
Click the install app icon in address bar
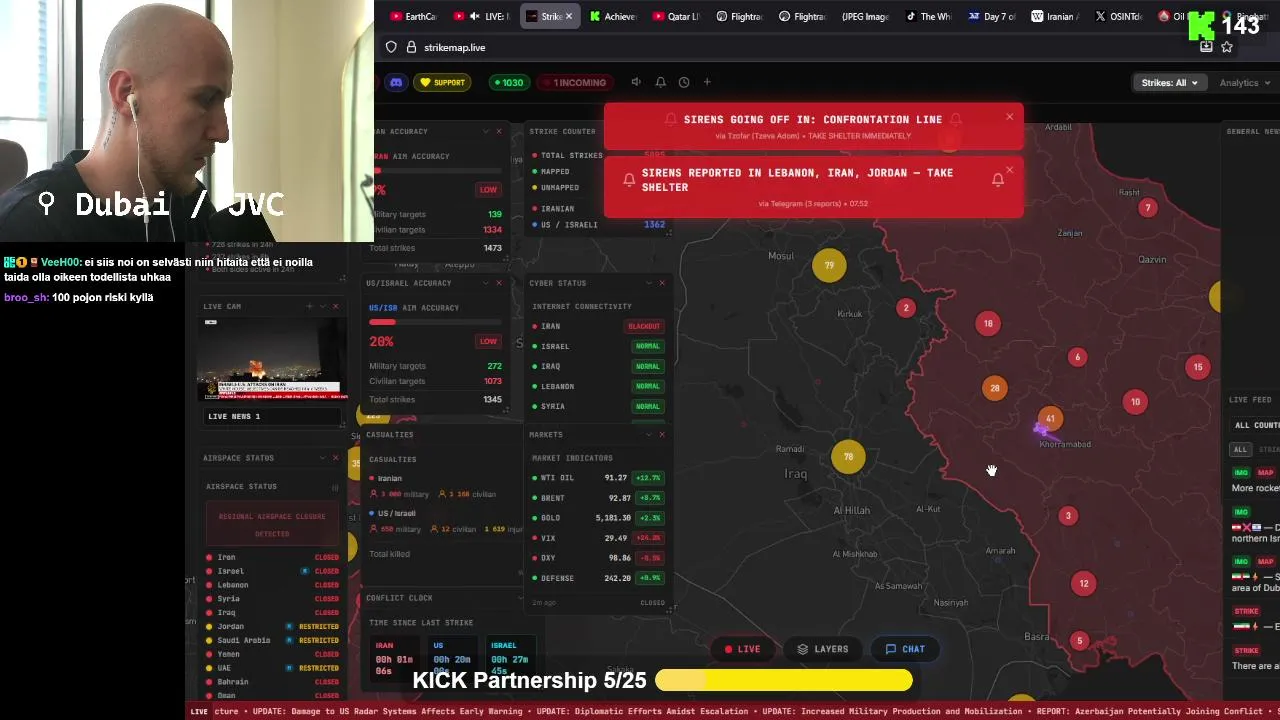(1206, 47)
